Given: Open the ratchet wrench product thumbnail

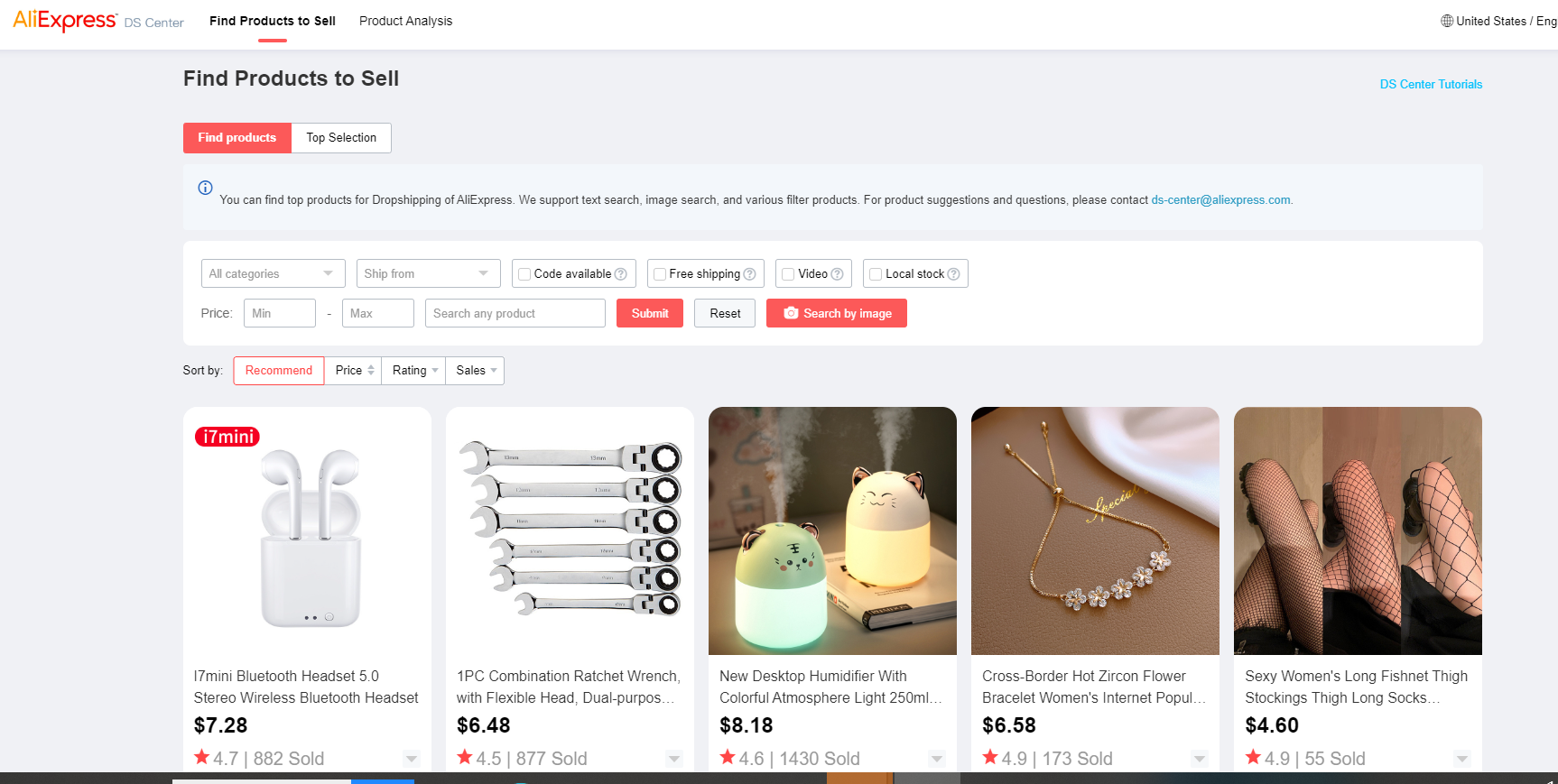Looking at the screenshot, I should pyautogui.click(x=570, y=530).
